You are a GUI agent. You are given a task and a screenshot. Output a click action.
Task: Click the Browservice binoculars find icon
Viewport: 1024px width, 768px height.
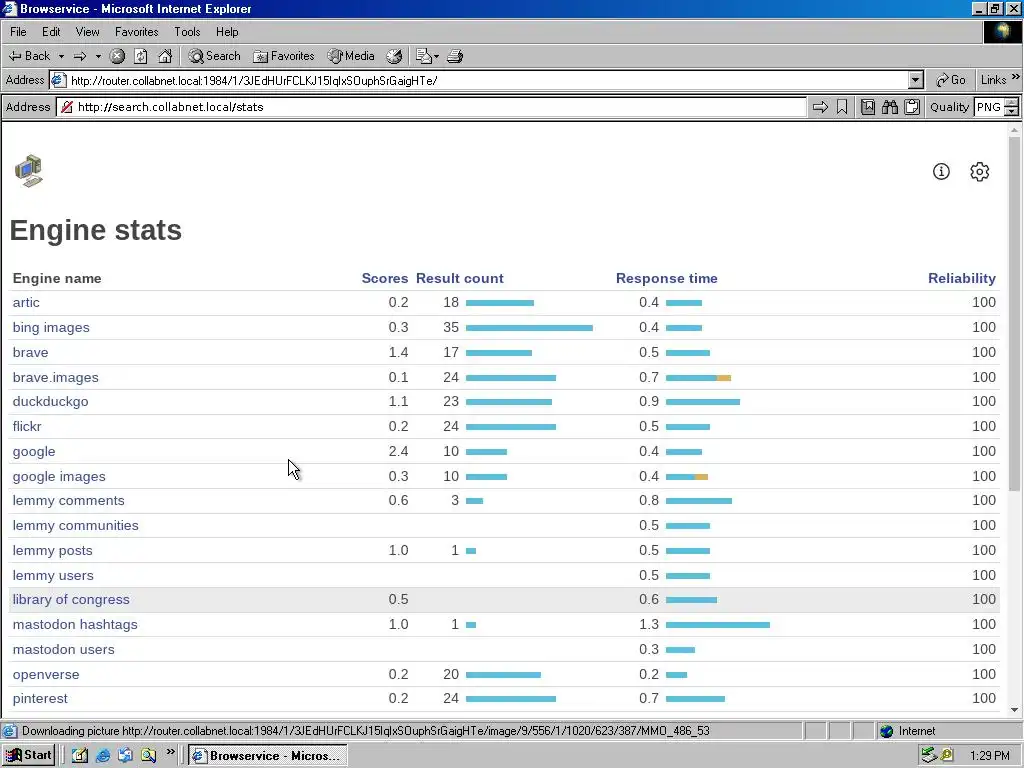coord(889,107)
